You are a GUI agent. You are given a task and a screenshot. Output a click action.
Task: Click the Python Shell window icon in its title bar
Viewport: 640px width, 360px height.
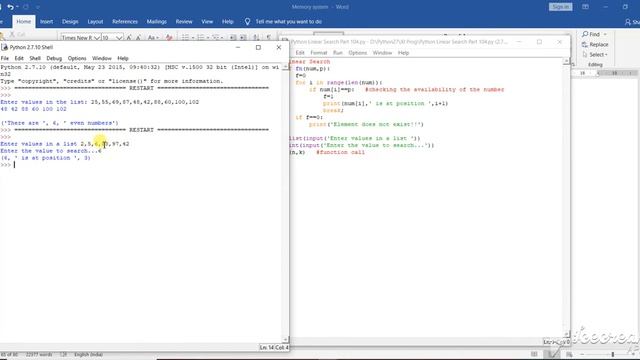[x=4, y=47]
